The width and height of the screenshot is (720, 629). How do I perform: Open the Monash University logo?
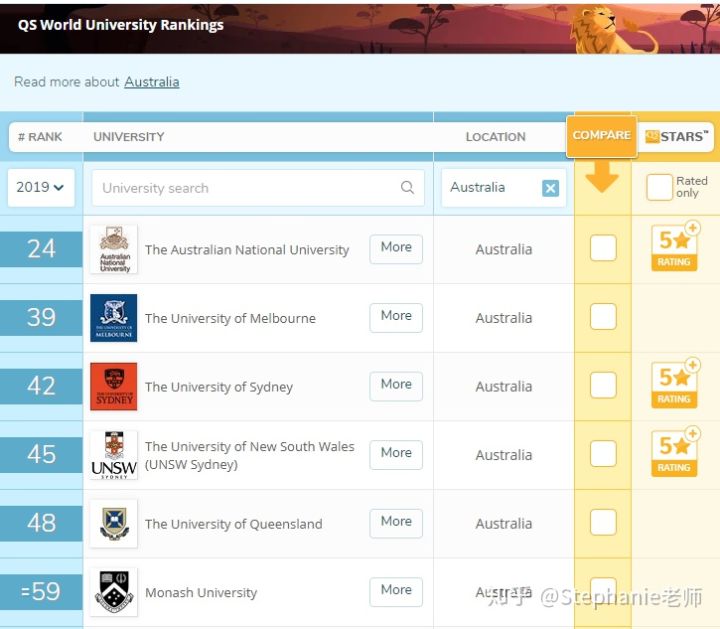[x=114, y=592]
